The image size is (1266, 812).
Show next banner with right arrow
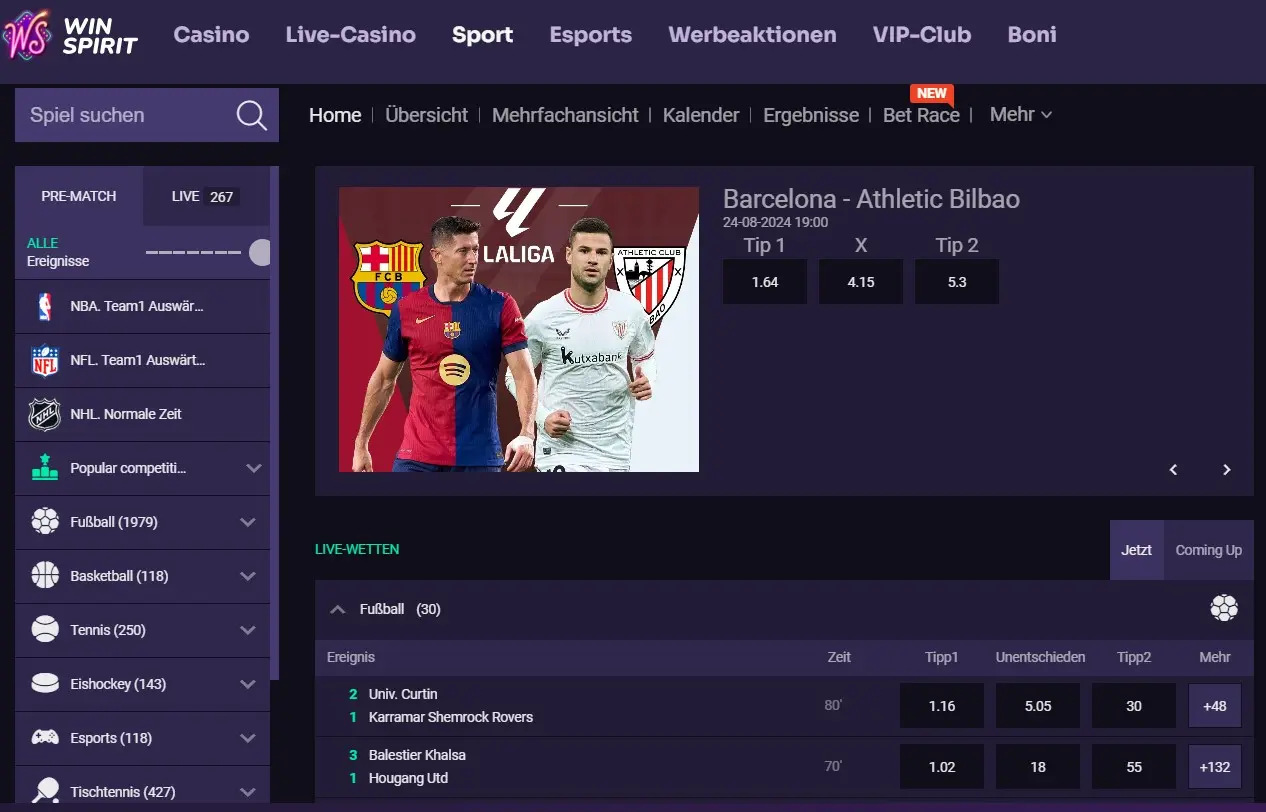pyautogui.click(x=1227, y=469)
